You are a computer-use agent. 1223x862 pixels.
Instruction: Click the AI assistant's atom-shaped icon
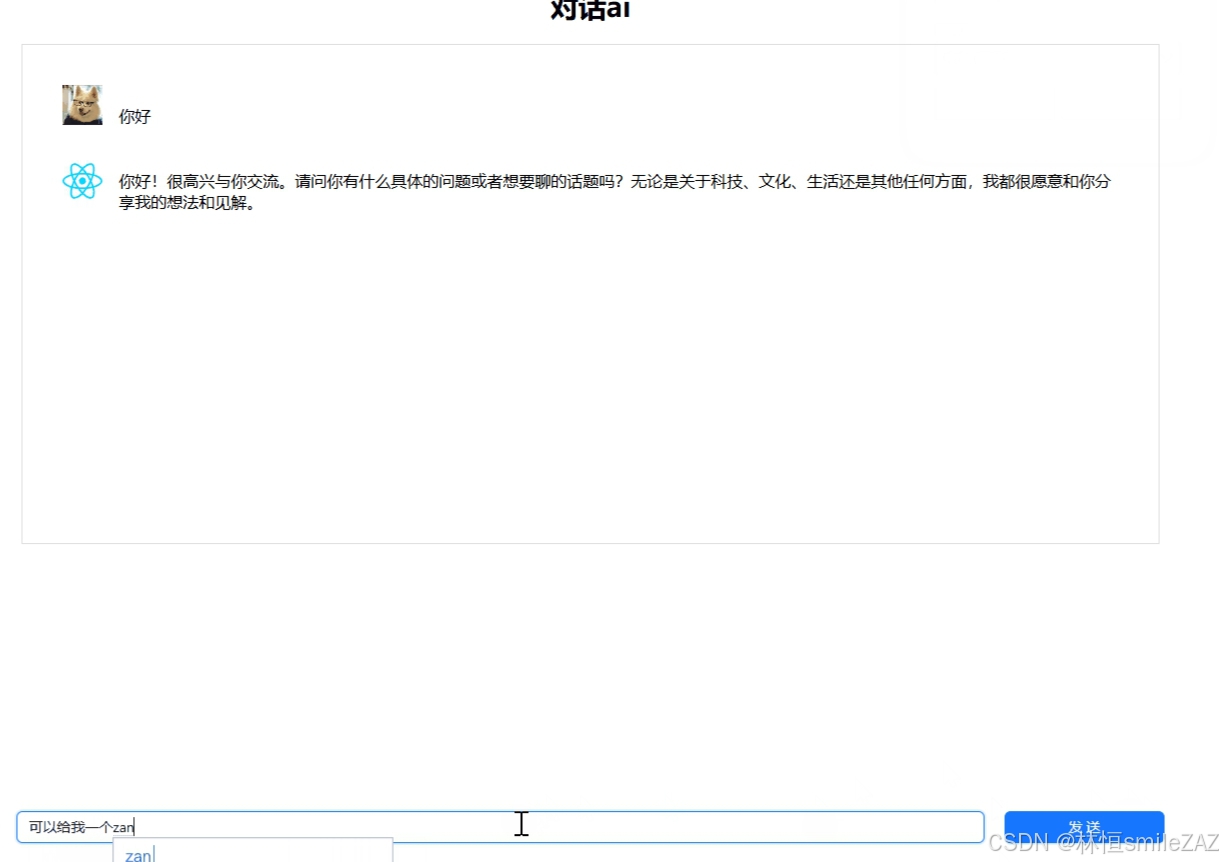[x=82, y=181]
